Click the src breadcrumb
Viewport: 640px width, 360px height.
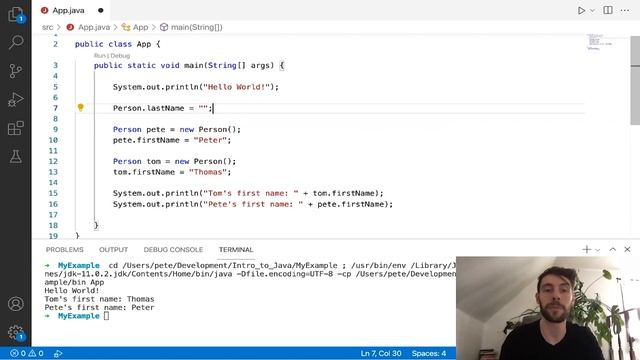[x=47, y=27]
